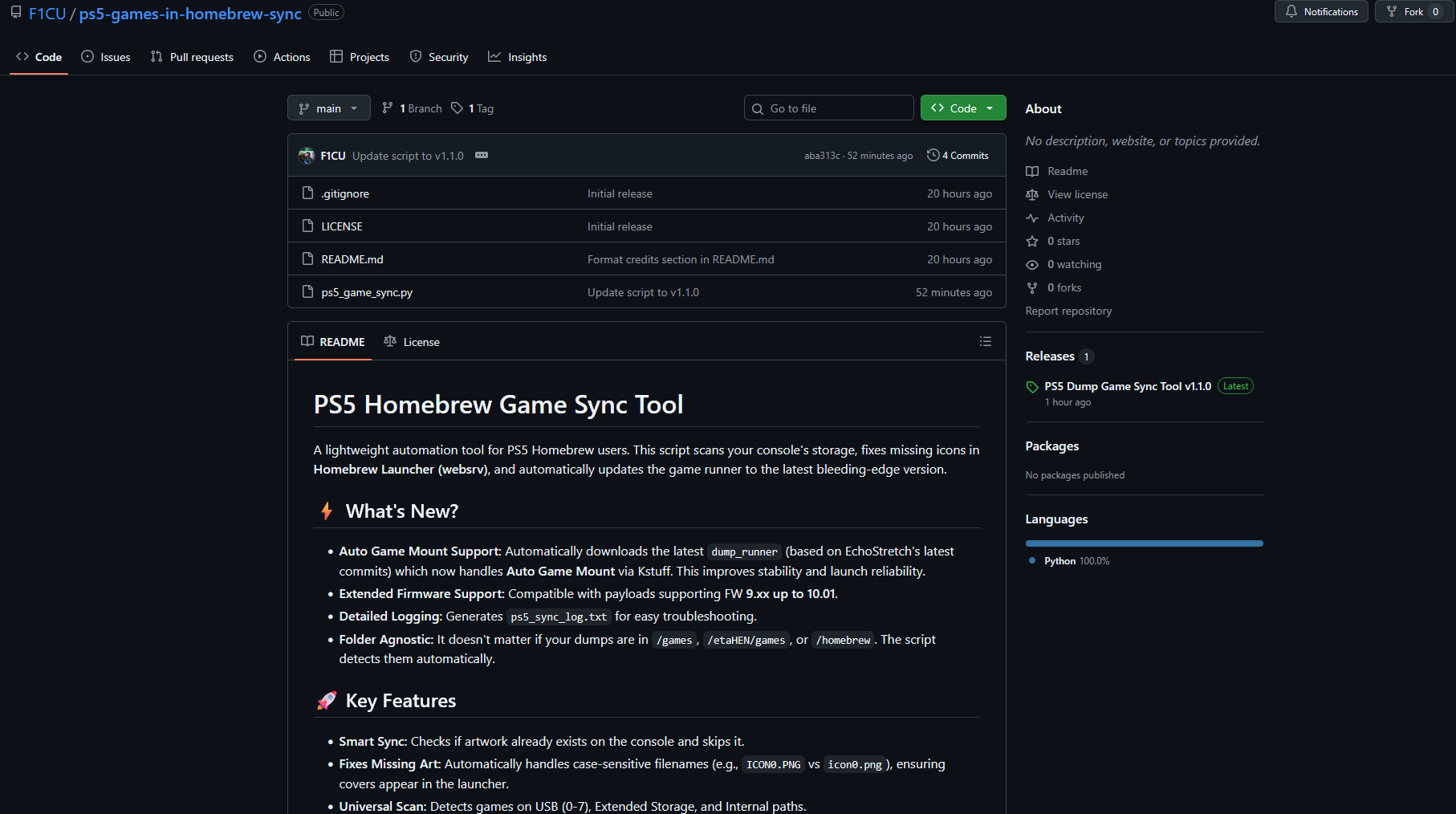
Task: Click the tag icon beside the v1.1.0 release
Action: click(x=1032, y=387)
